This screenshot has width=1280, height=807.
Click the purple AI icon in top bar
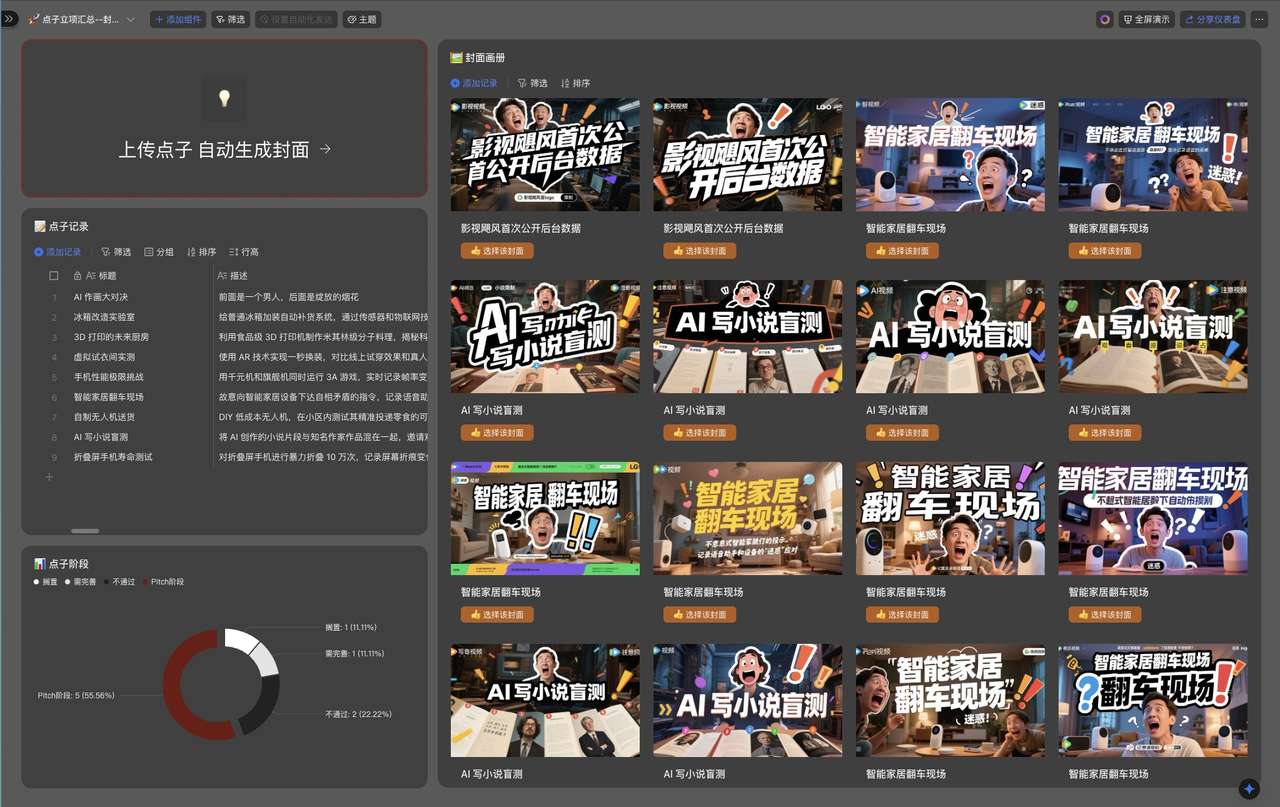point(1104,19)
